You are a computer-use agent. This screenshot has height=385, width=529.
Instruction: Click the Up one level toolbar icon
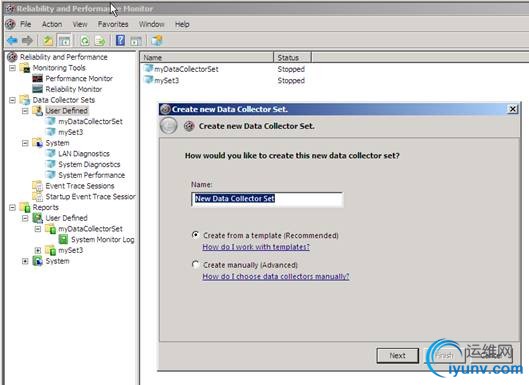(x=48, y=41)
